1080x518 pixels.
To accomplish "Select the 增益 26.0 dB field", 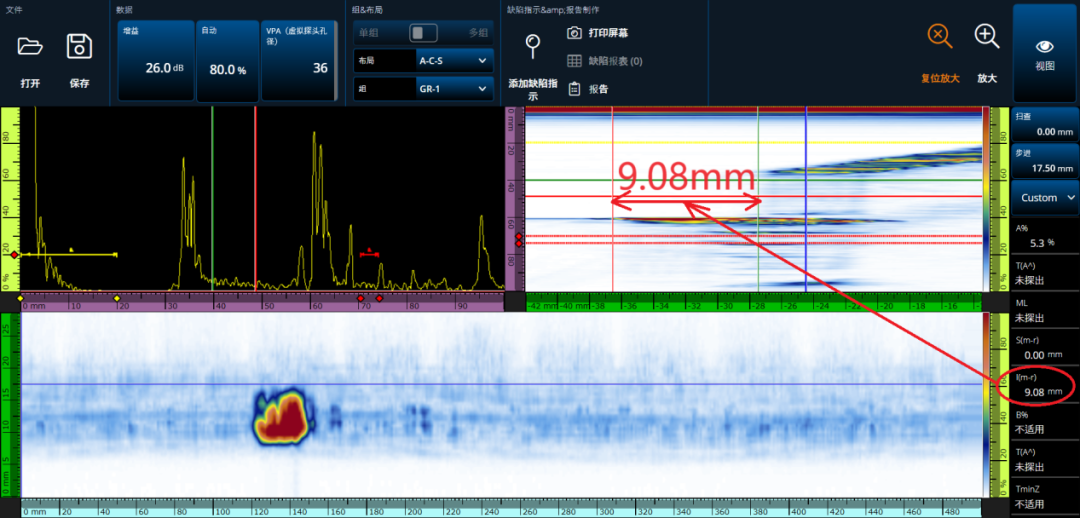I will [x=156, y=61].
